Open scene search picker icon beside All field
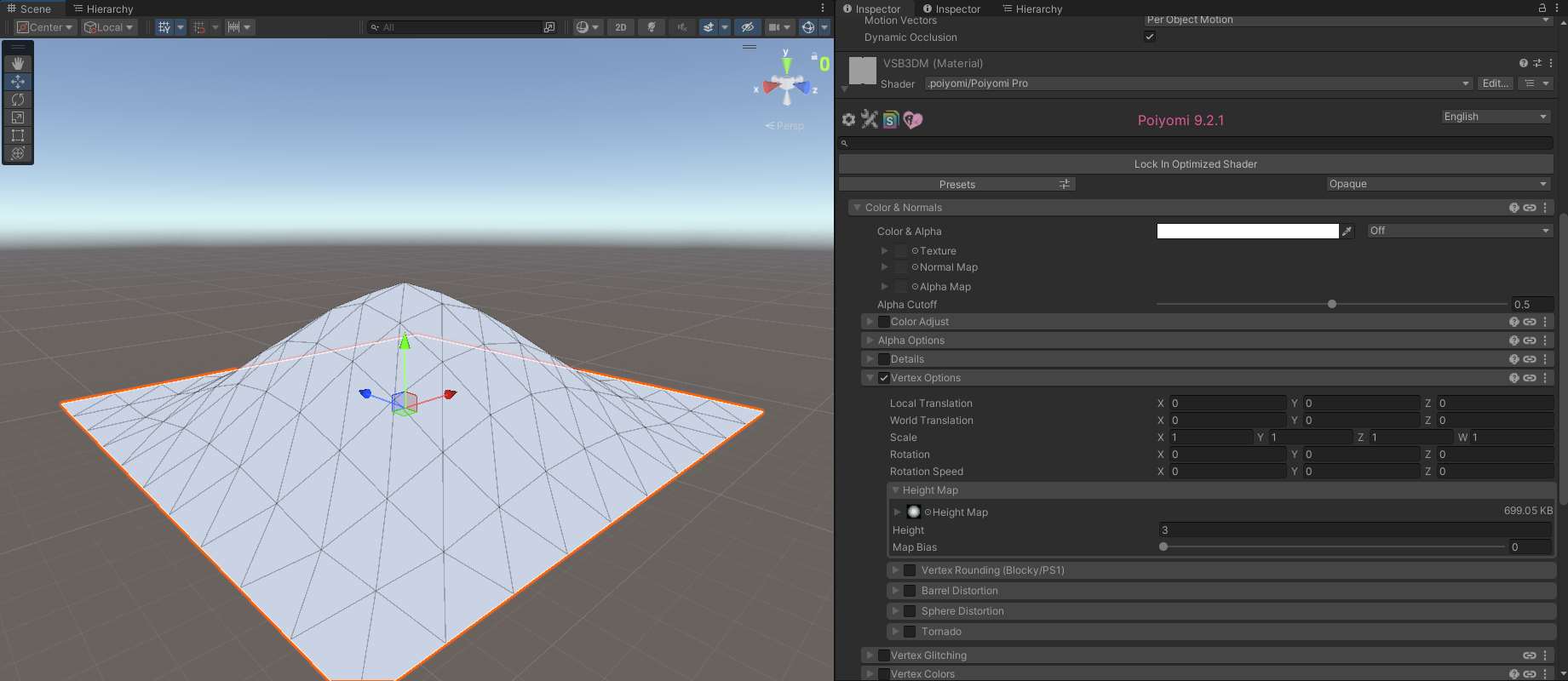Screen dimensions: 1568x681 pyautogui.click(x=549, y=27)
